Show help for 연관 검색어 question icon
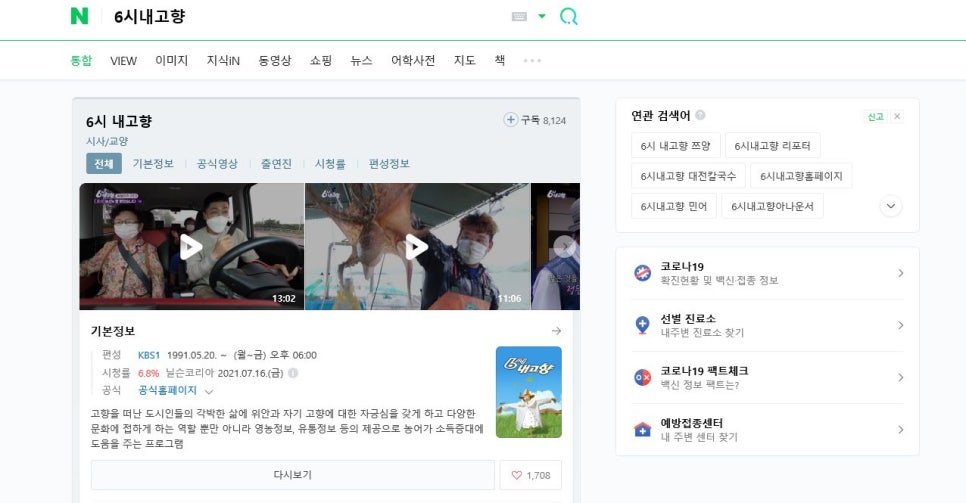The image size is (966, 503). (x=700, y=115)
